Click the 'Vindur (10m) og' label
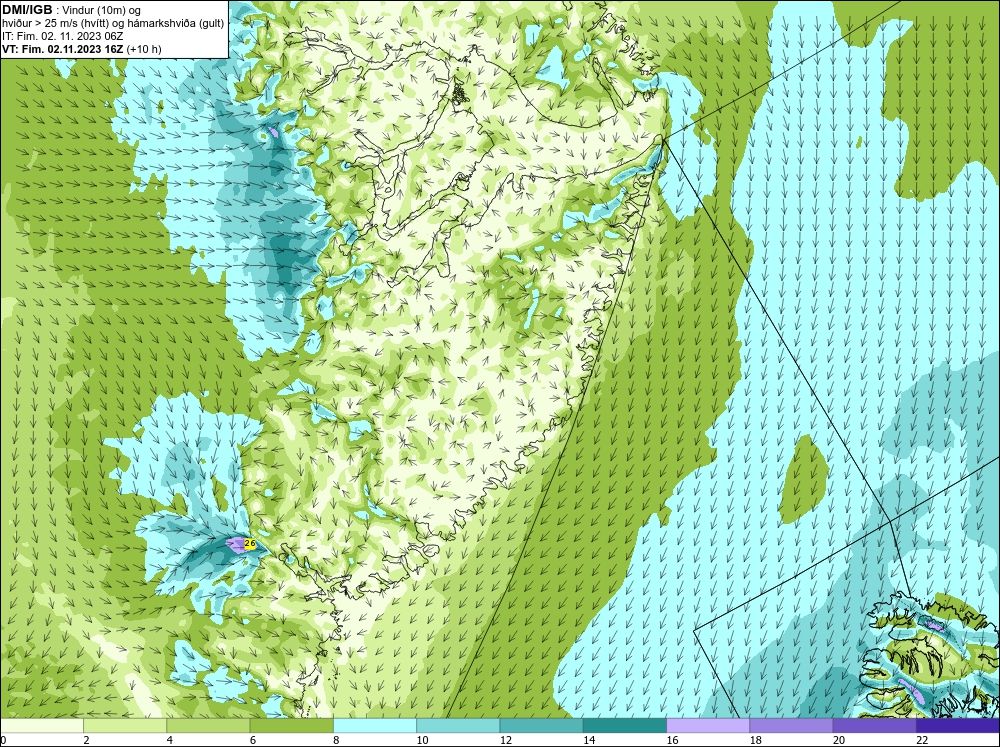Viewport: 1000px width, 747px height. 103,10
